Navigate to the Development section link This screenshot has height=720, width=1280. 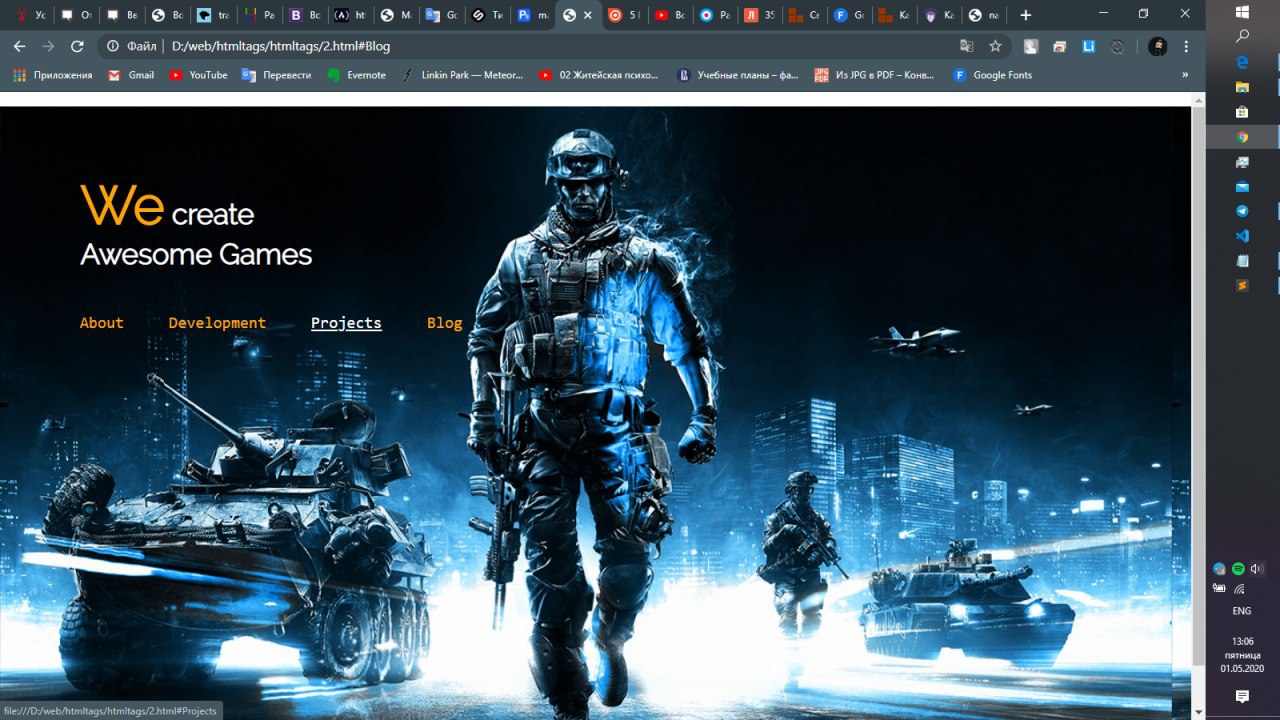click(x=217, y=323)
